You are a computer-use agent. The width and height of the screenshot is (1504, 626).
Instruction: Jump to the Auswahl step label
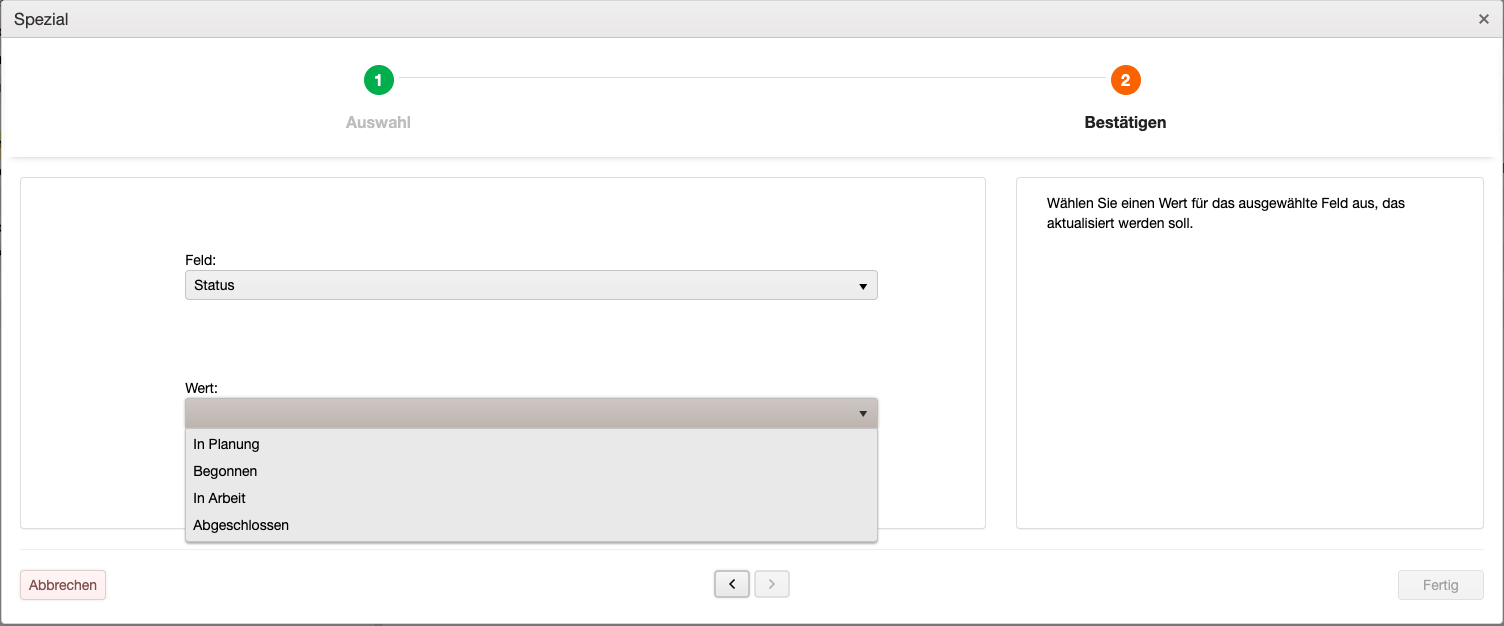(x=378, y=122)
